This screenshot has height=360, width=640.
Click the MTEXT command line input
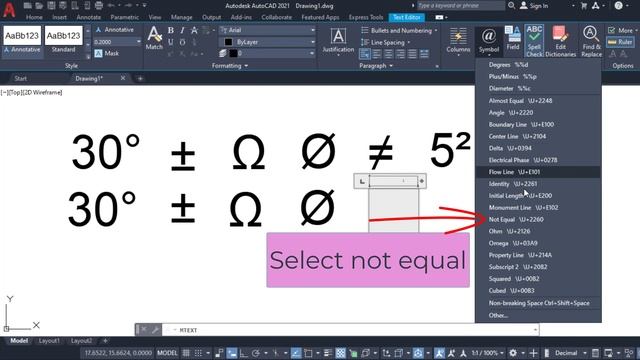point(350,330)
